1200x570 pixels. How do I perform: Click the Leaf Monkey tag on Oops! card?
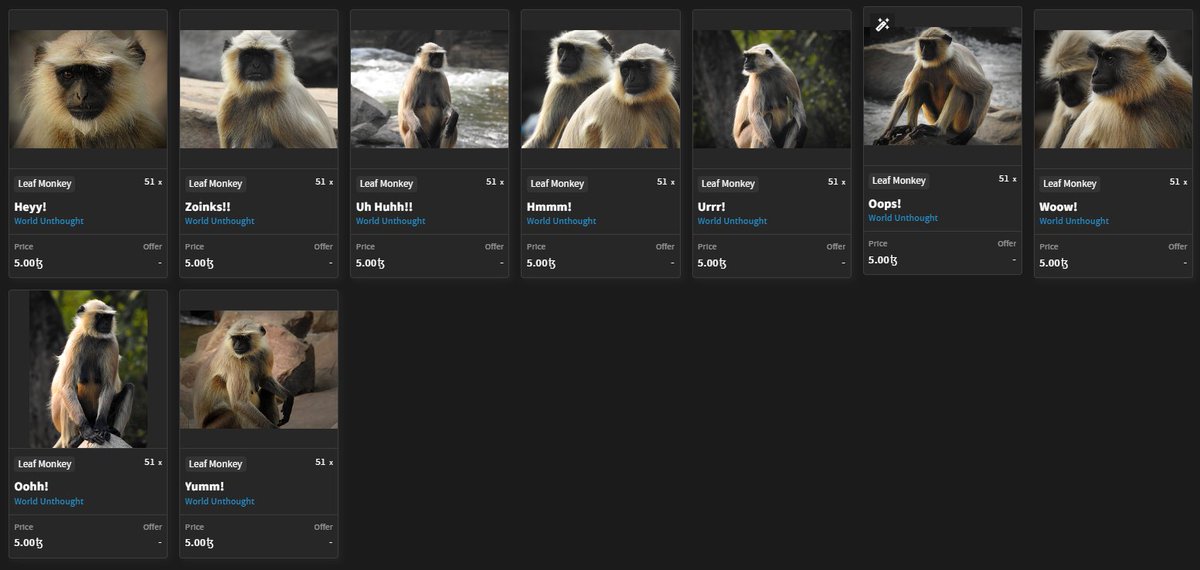coord(900,181)
